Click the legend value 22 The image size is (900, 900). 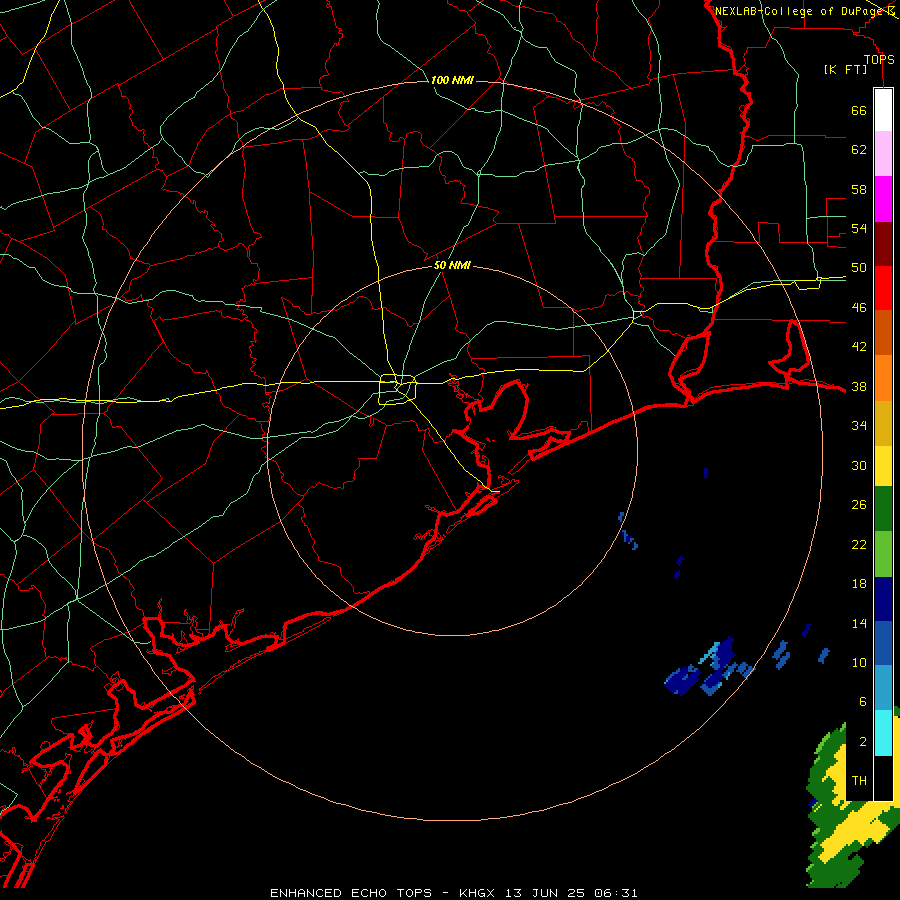tap(859, 544)
